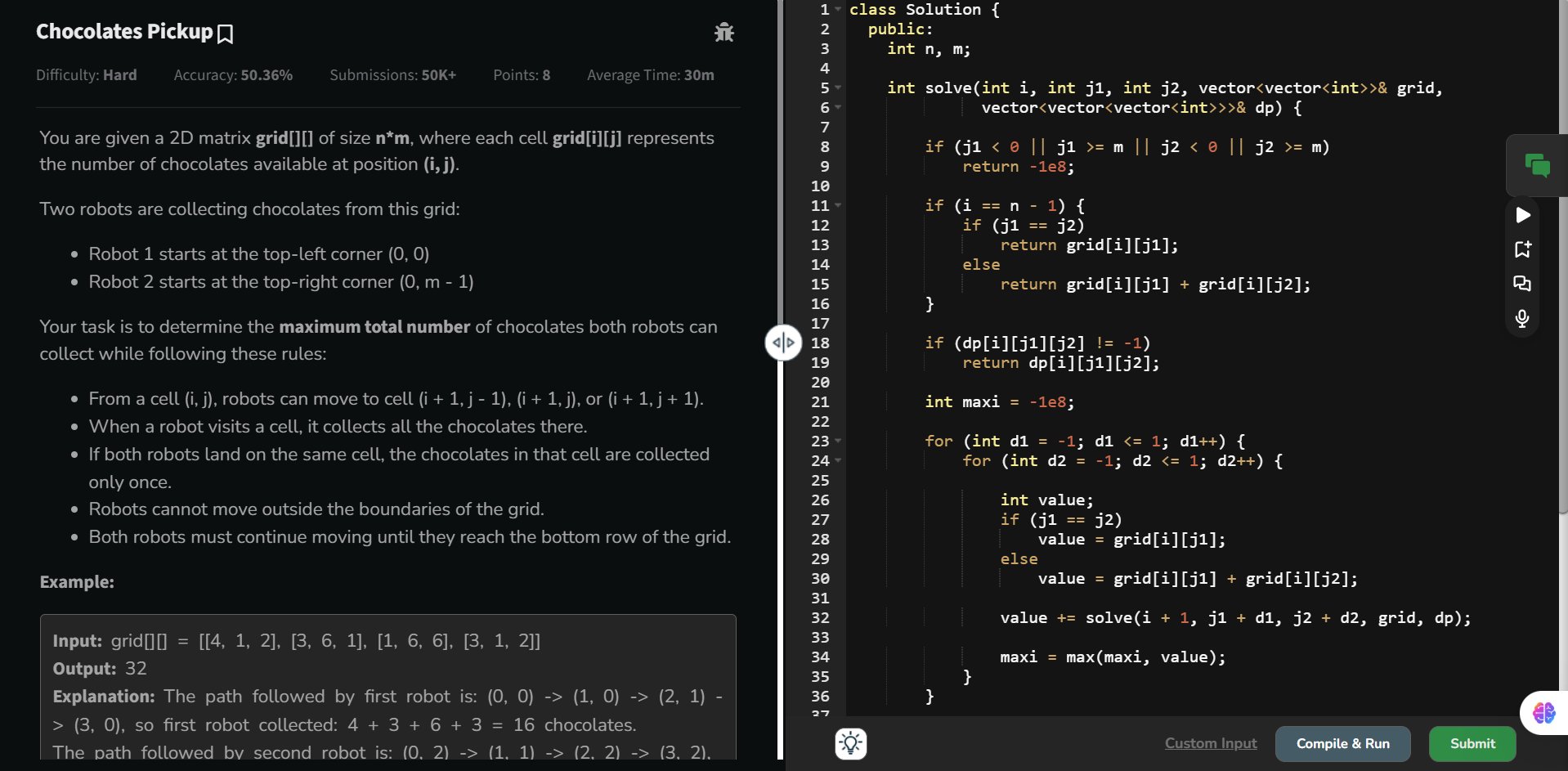Image resolution: width=1568 pixels, height=771 pixels.
Task: Fold the outer for loop at line 23
Action: (838, 442)
